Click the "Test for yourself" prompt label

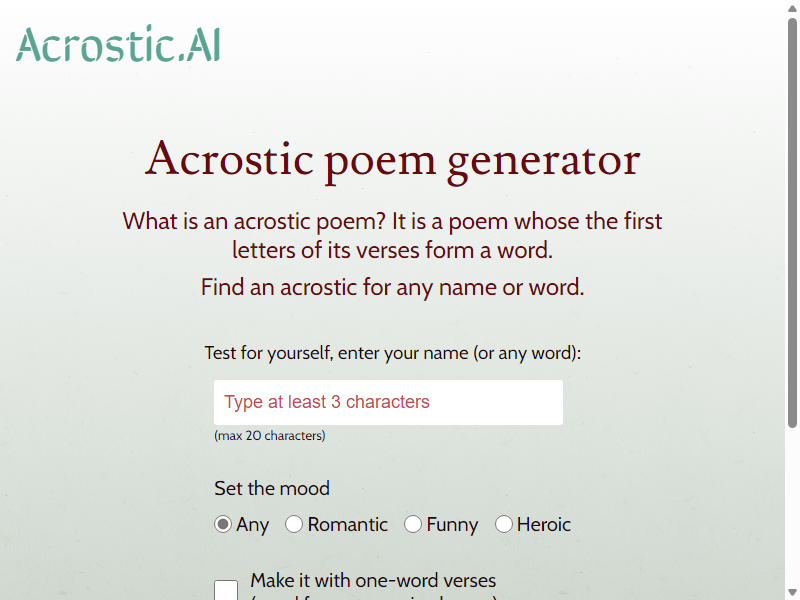pos(392,353)
